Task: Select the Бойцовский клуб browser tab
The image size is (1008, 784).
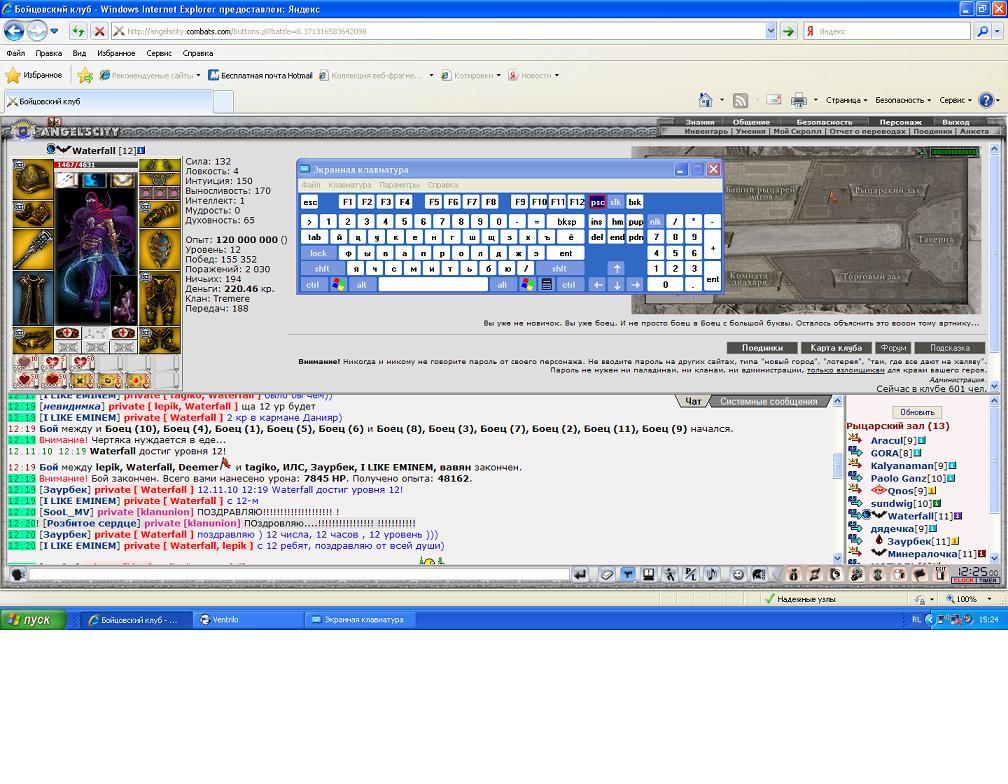Action: tap(108, 101)
